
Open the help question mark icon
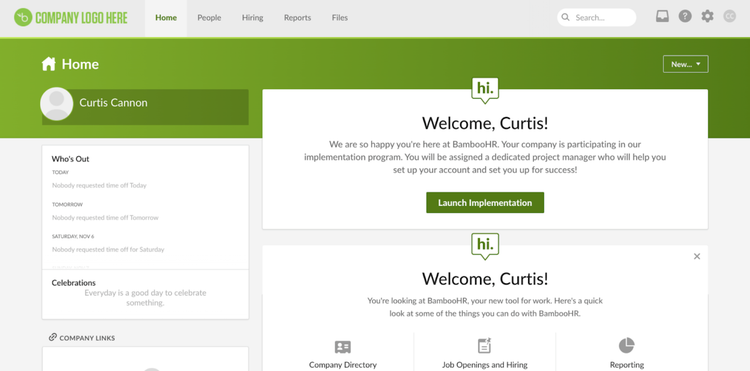tap(685, 17)
